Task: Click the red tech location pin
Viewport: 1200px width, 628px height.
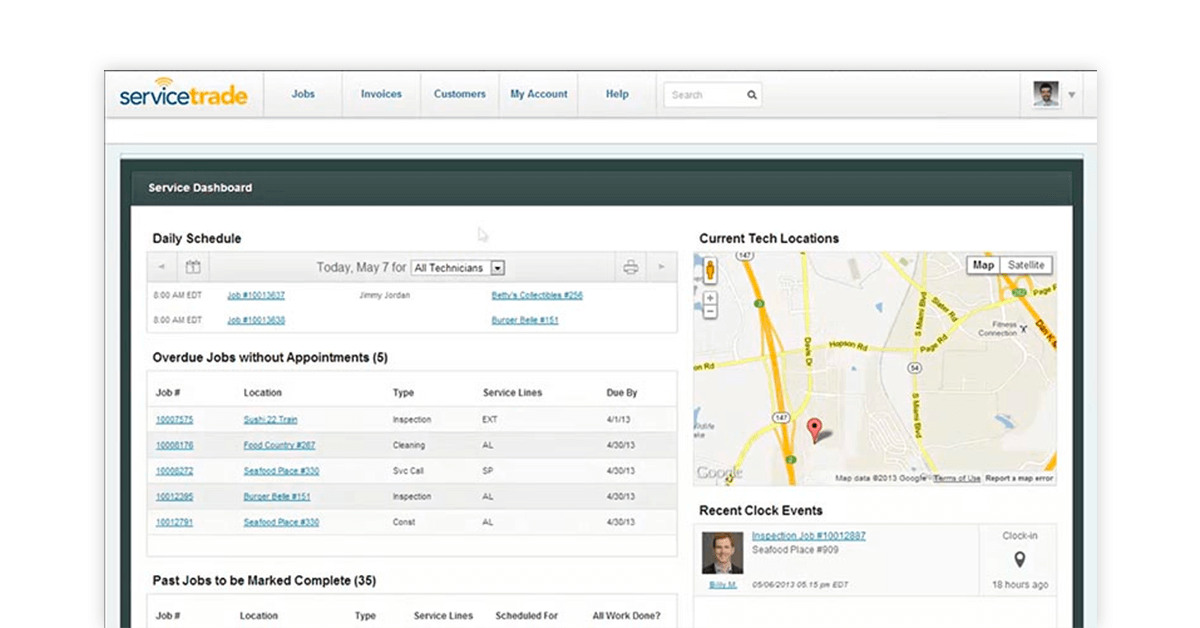Action: [815, 430]
